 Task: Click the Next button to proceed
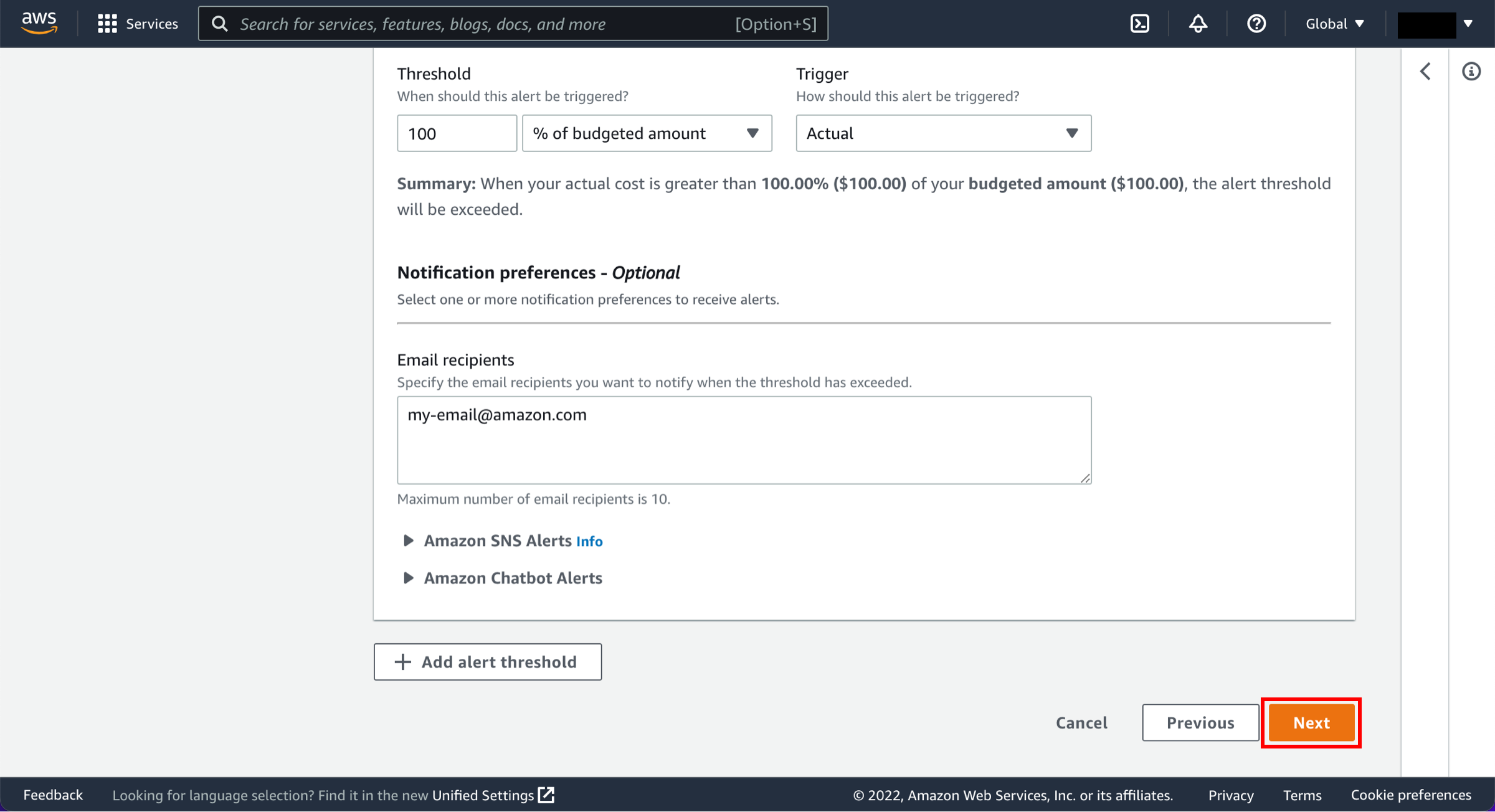(x=1311, y=722)
